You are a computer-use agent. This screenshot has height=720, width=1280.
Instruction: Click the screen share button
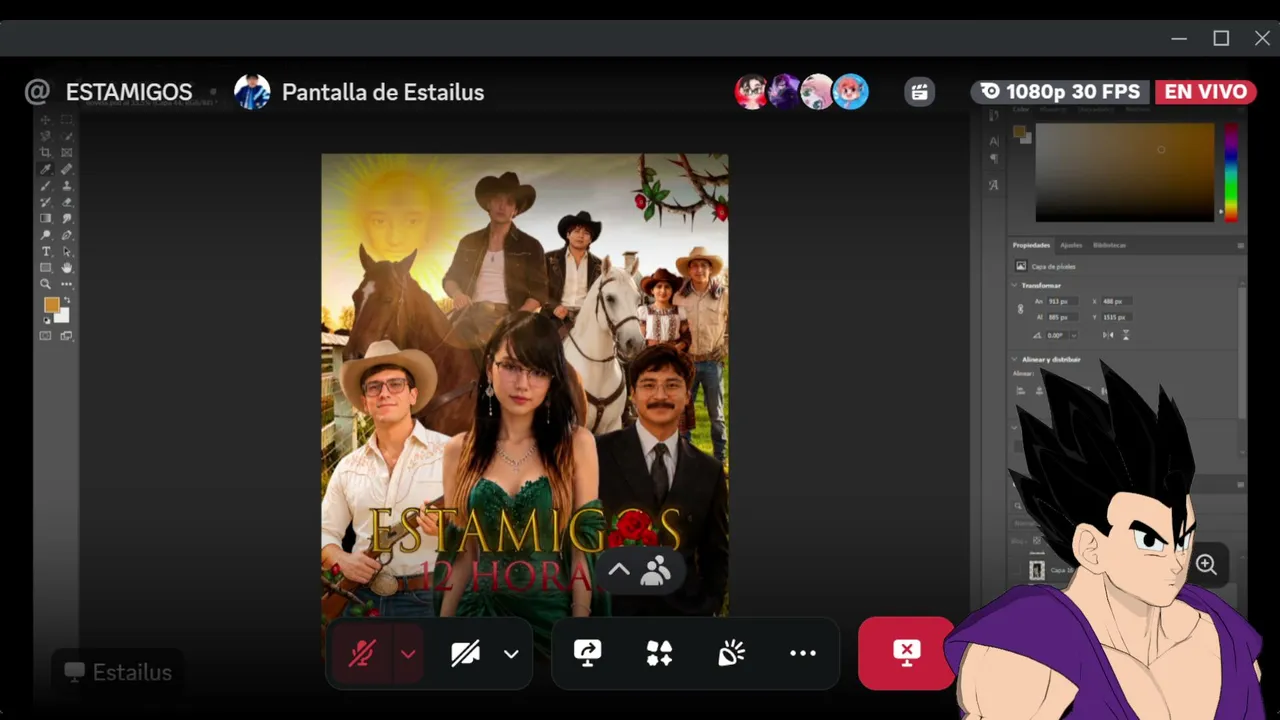click(x=587, y=653)
